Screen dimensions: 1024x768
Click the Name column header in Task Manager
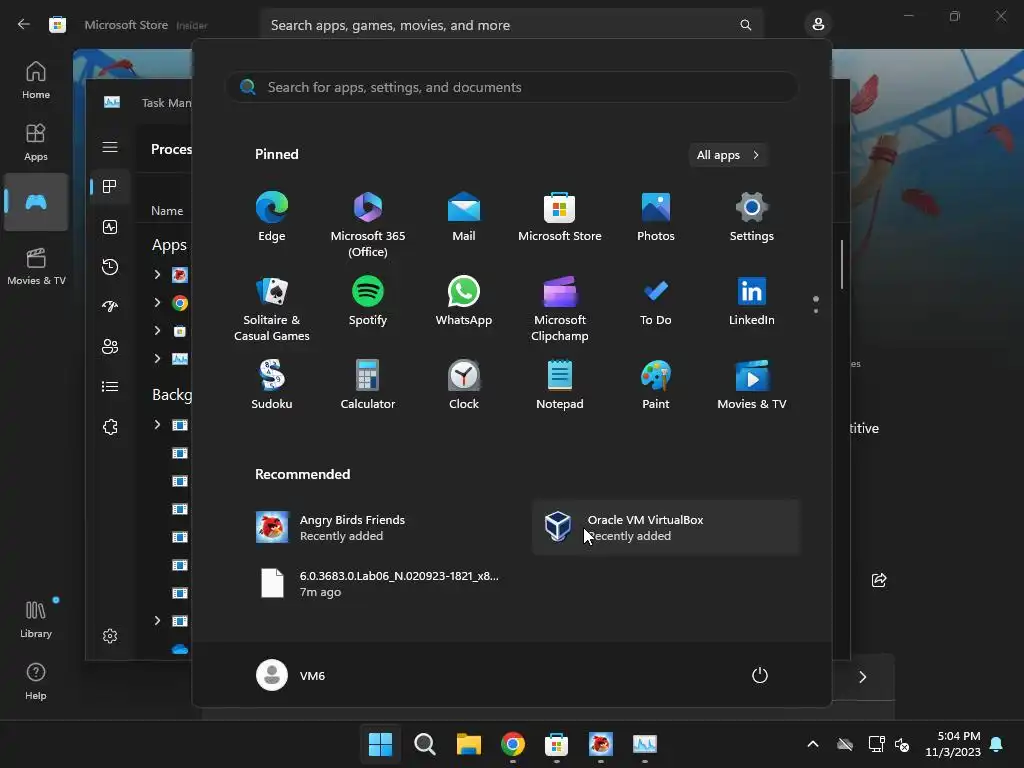[167, 210]
